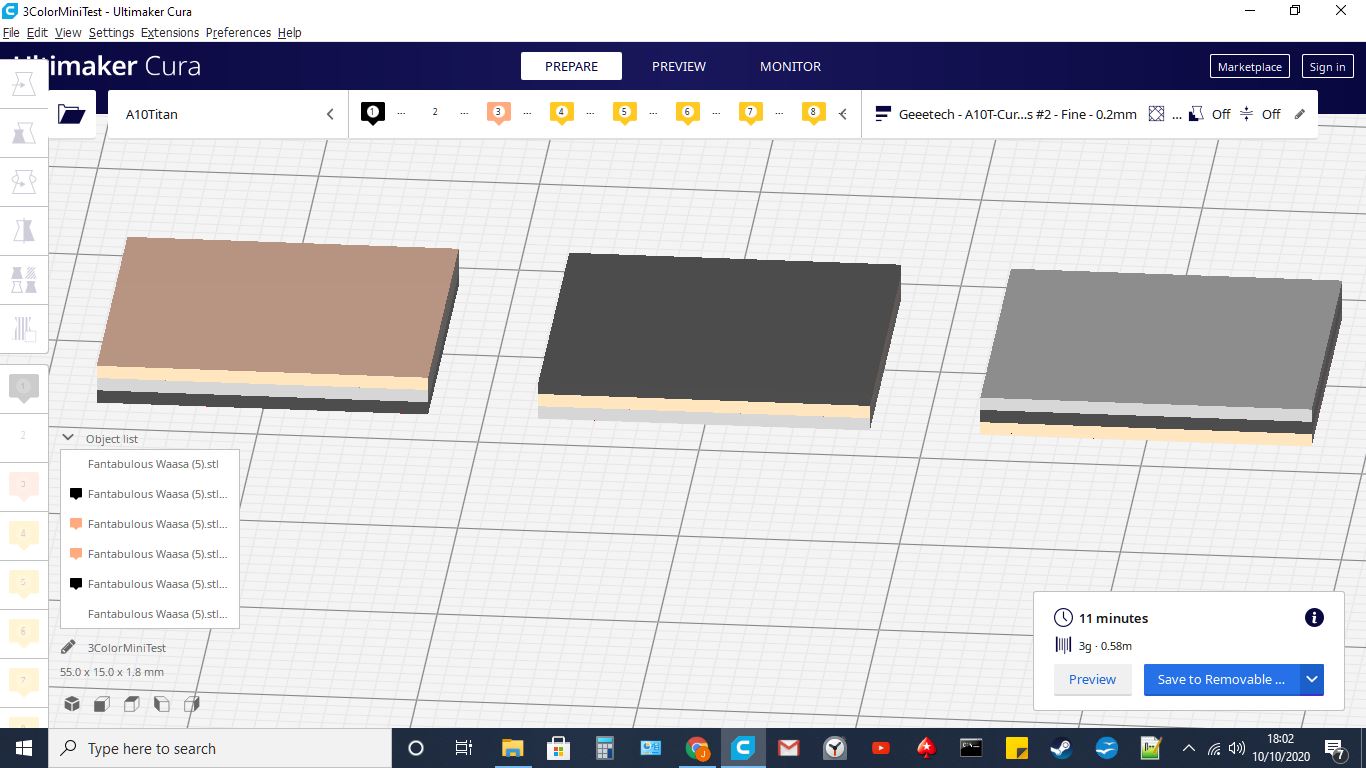Open the Edit menu
Screen dimensions: 1366x768
pos(37,32)
